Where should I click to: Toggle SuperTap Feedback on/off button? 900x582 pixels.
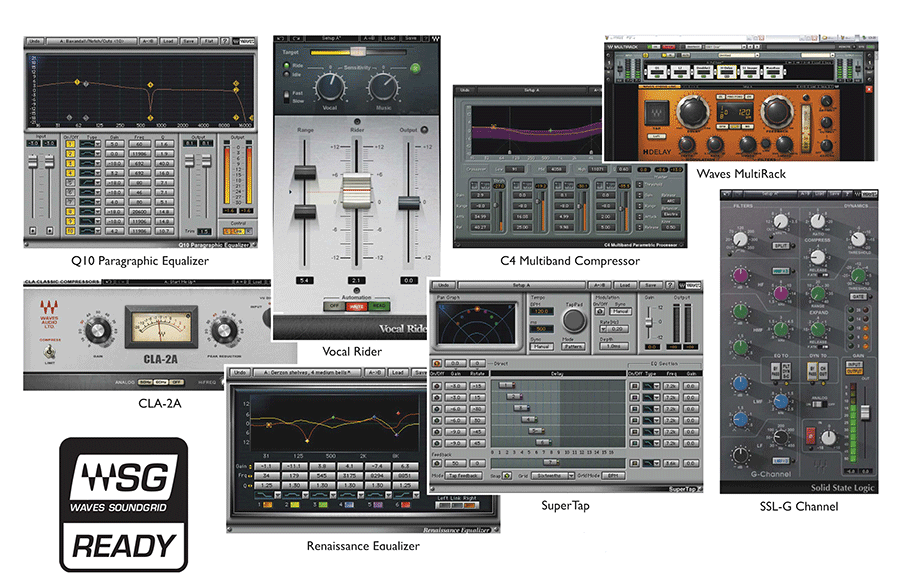(437, 463)
